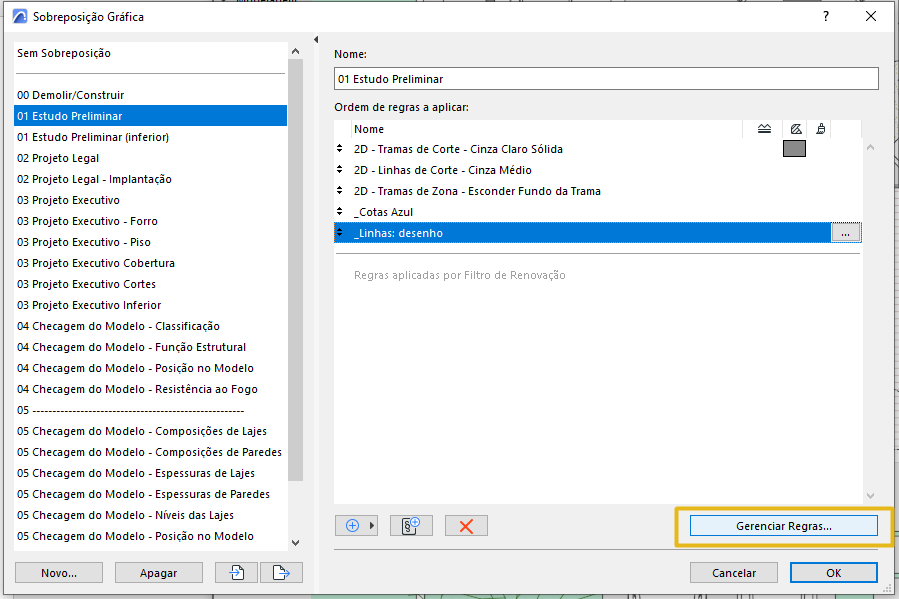Click the create new rule icon
The image size is (899, 599).
(411, 526)
